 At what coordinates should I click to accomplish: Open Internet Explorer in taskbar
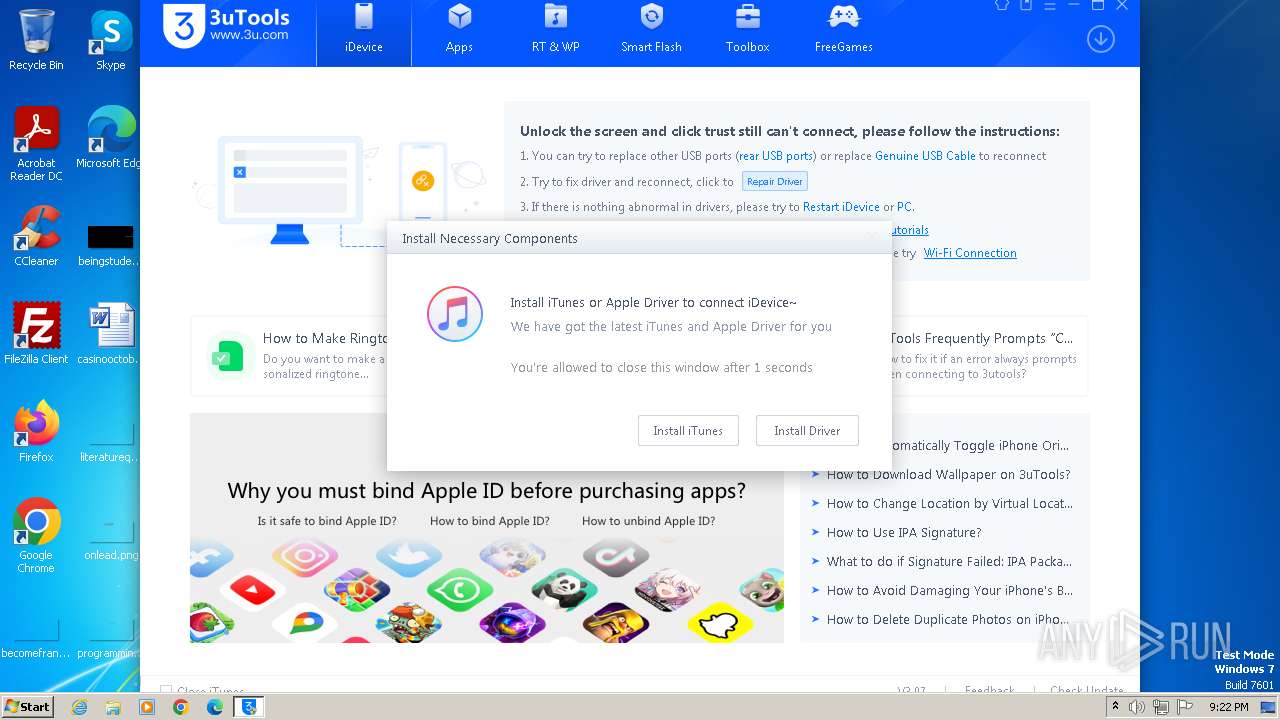79,707
